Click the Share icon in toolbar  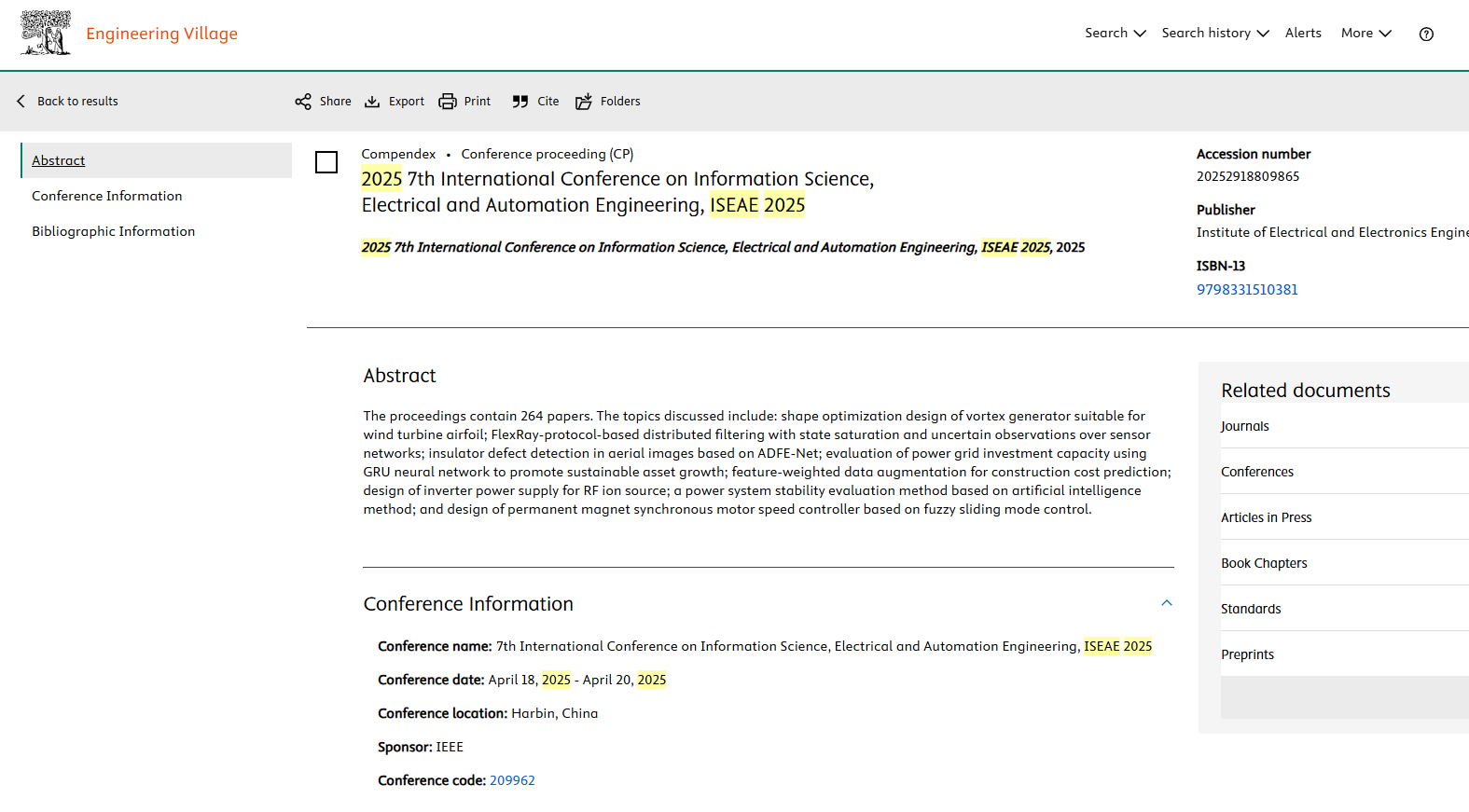[x=303, y=102]
